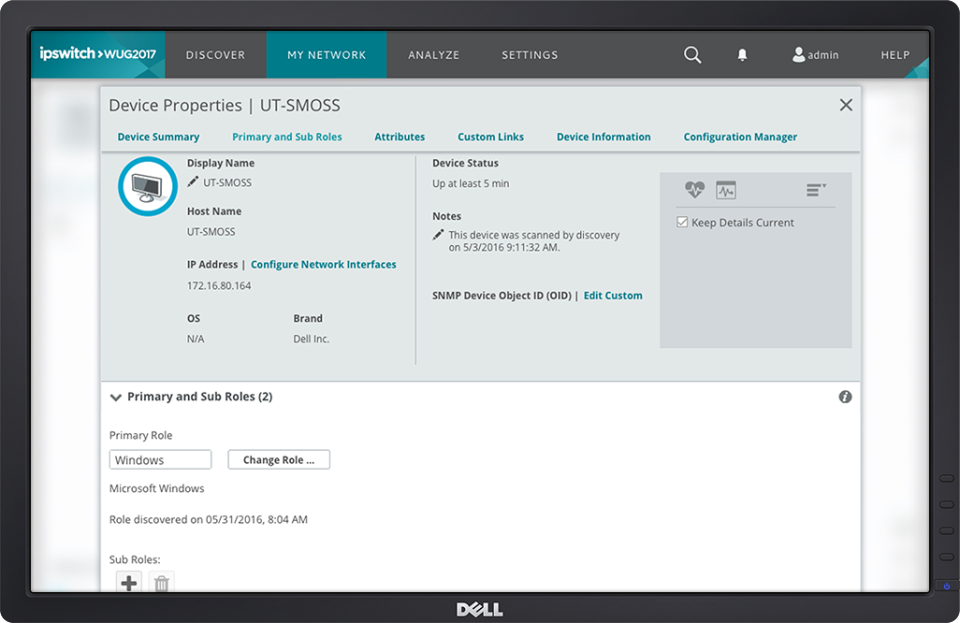Image resolution: width=960 pixels, height=623 pixels.
Task: Open the device actions list menu dropdown
Action: 813,189
